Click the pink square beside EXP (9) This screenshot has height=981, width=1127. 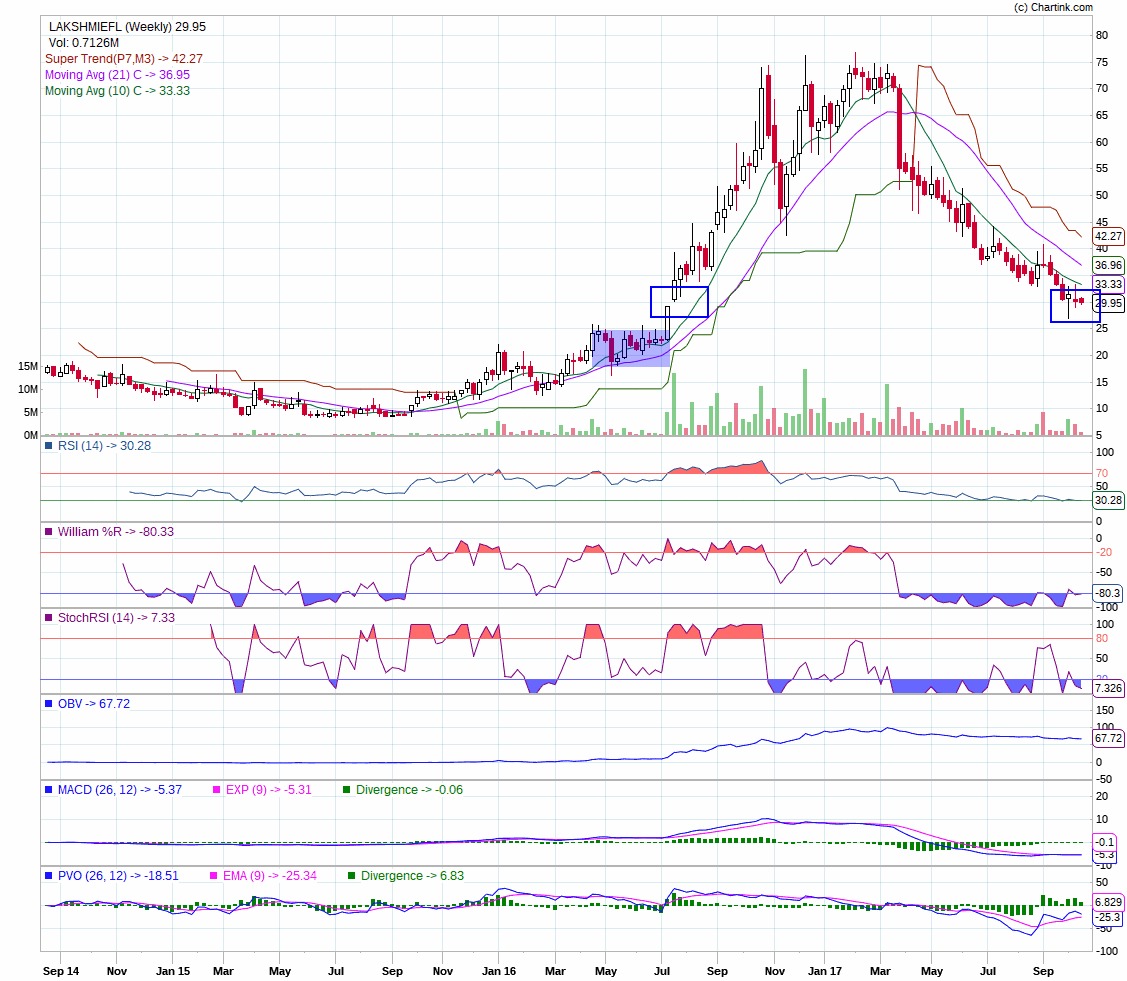click(216, 790)
